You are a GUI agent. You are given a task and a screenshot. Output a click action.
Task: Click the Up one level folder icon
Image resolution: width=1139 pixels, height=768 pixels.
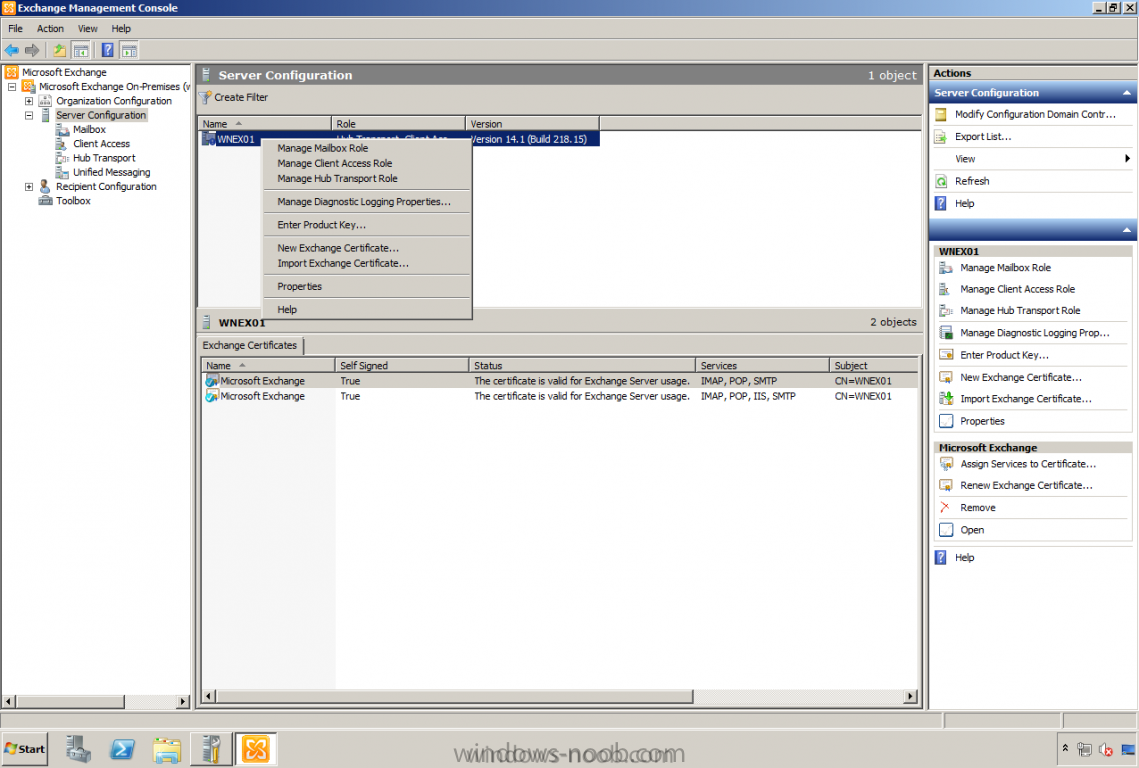point(60,50)
